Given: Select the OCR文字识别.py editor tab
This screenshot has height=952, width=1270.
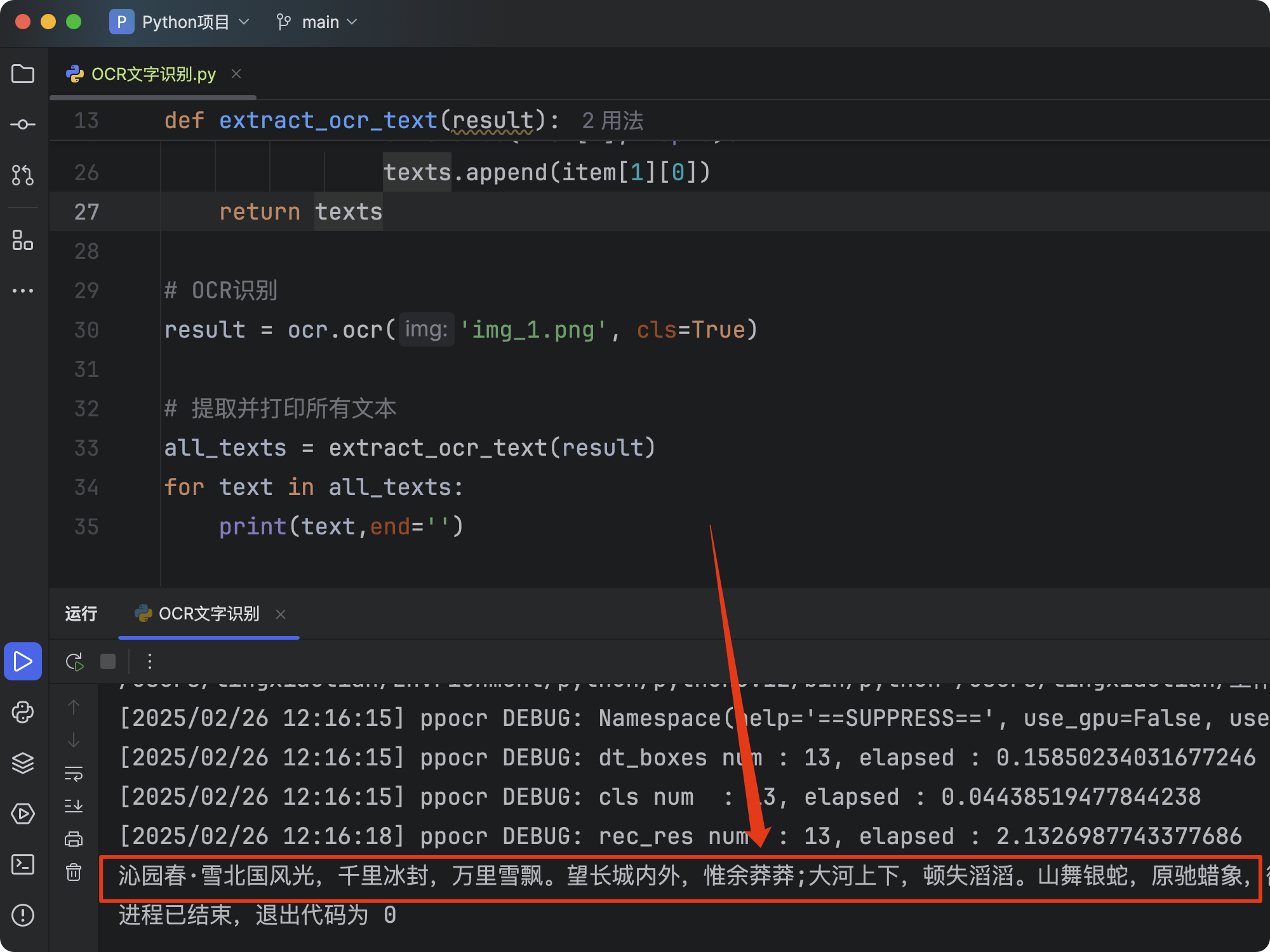Looking at the screenshot, I should coord(152,74).
